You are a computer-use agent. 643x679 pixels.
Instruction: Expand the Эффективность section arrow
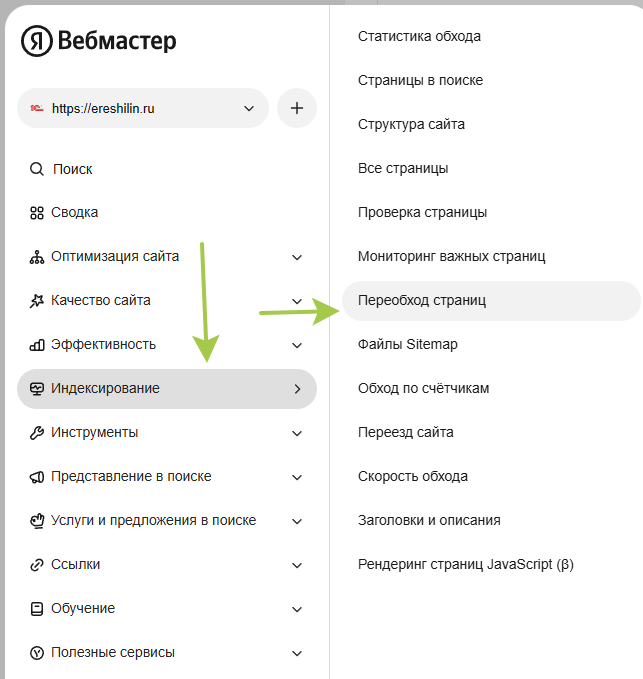click(x=297, y=345)
